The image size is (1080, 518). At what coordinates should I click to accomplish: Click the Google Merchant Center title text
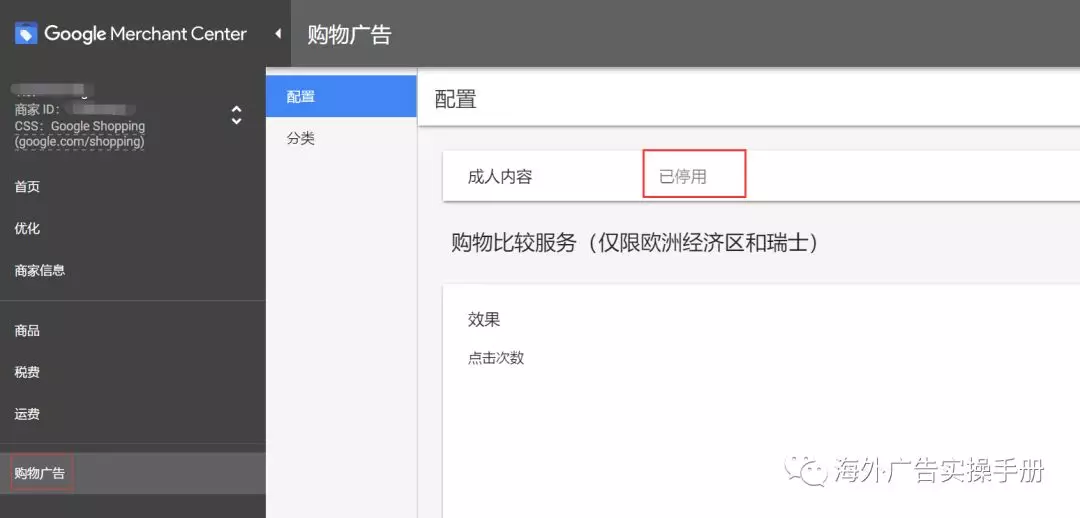145,34
